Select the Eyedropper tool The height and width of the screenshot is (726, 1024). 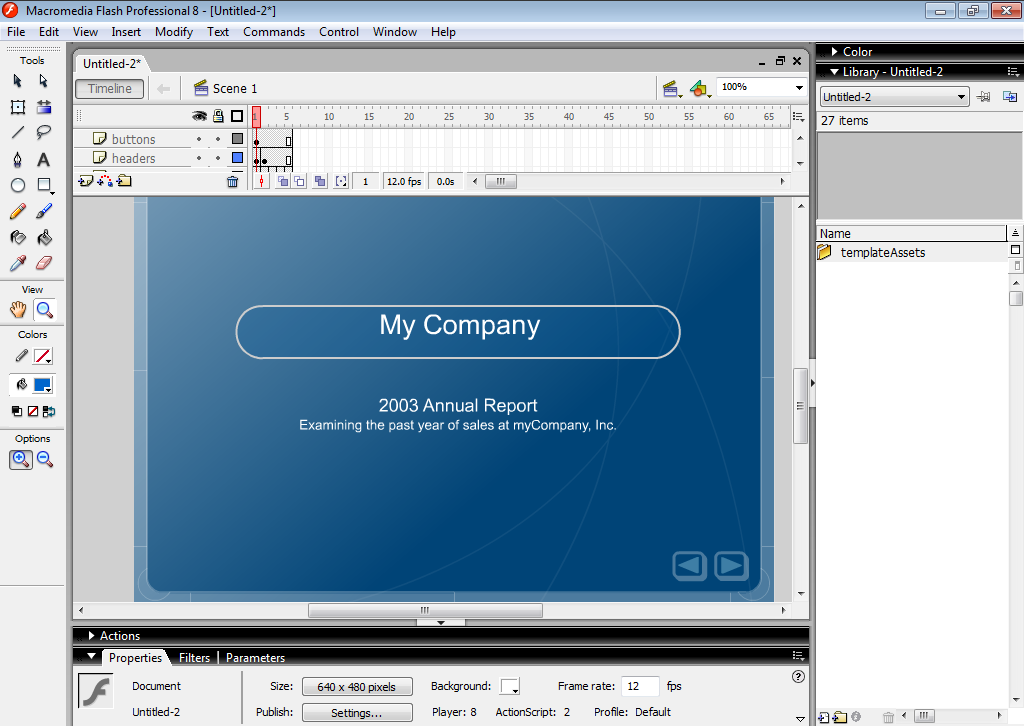pyautogui.click(x=18, y=263)
